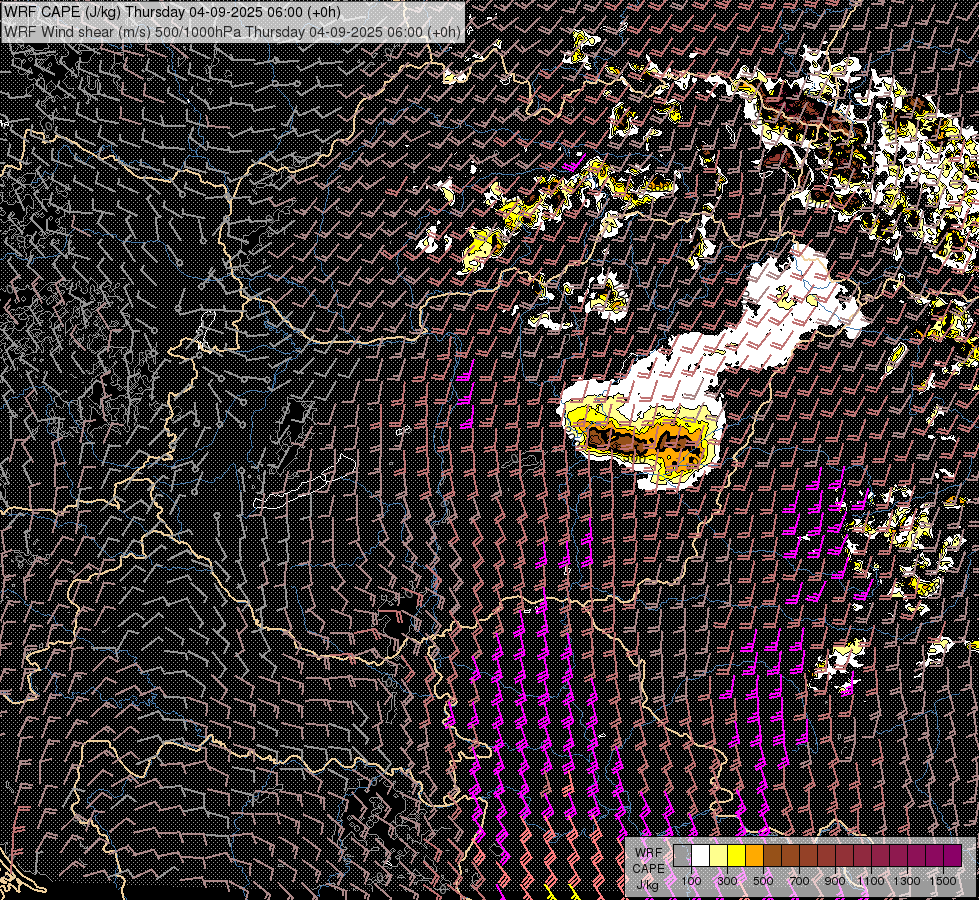Click the WRF CAPE title line
Screen dimensions: 979x900
173,12
